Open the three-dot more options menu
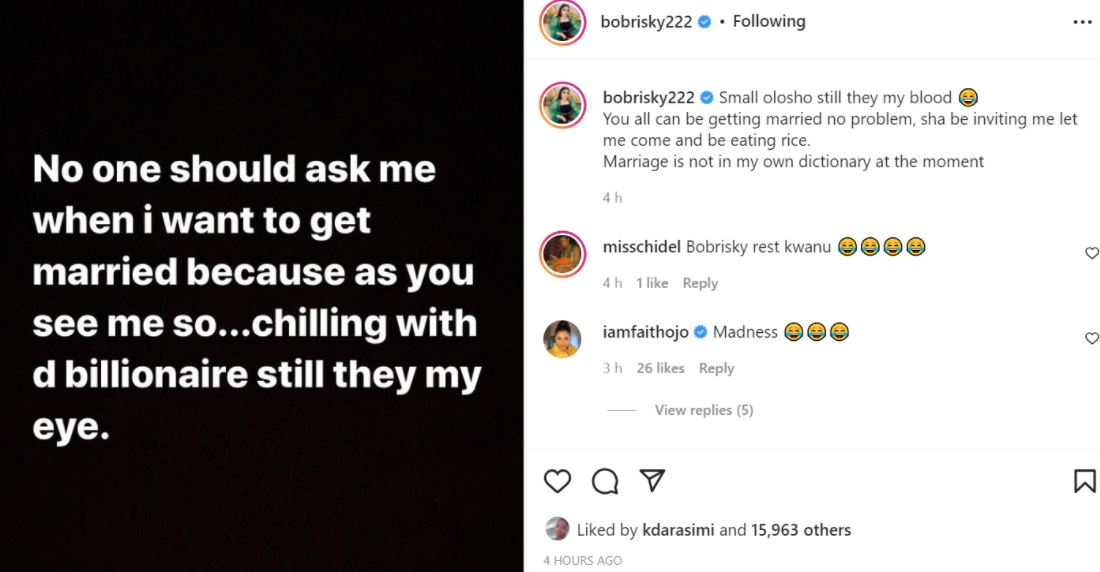The width and height of the screenshot is (1100, 572). pyautogui.click(x=1083, y=22)
